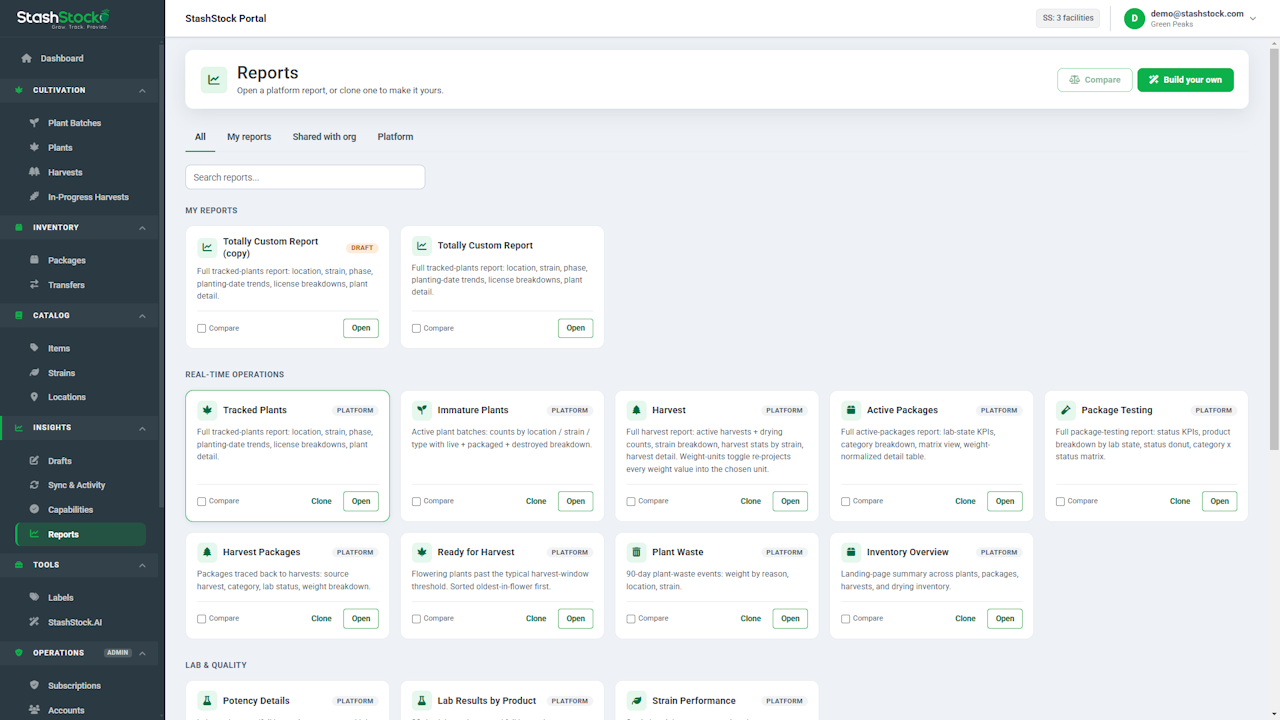The image size is (1280, 720).
Task: Open Reports in the sidebar
Action: tap(81, 534)
